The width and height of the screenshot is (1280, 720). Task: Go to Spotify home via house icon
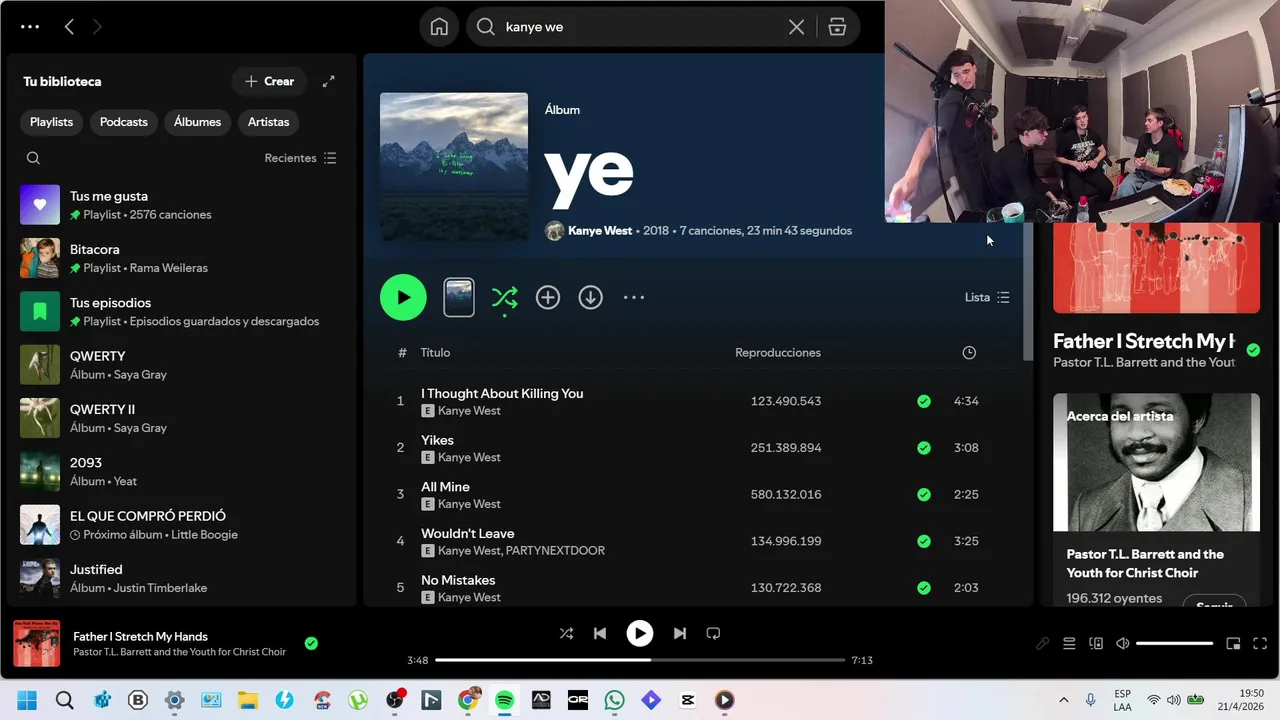439,27
